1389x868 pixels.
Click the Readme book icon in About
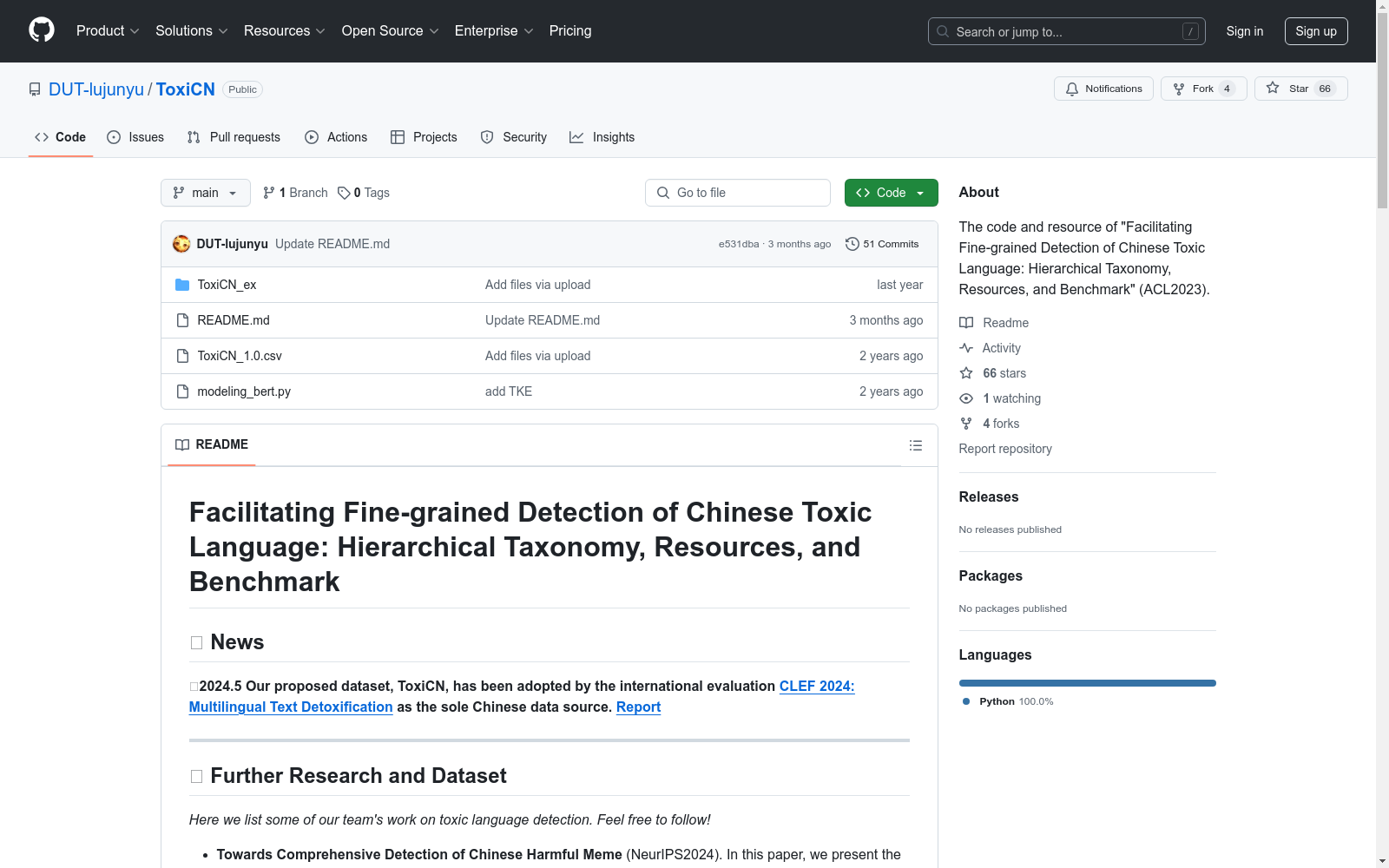[966, 323]
